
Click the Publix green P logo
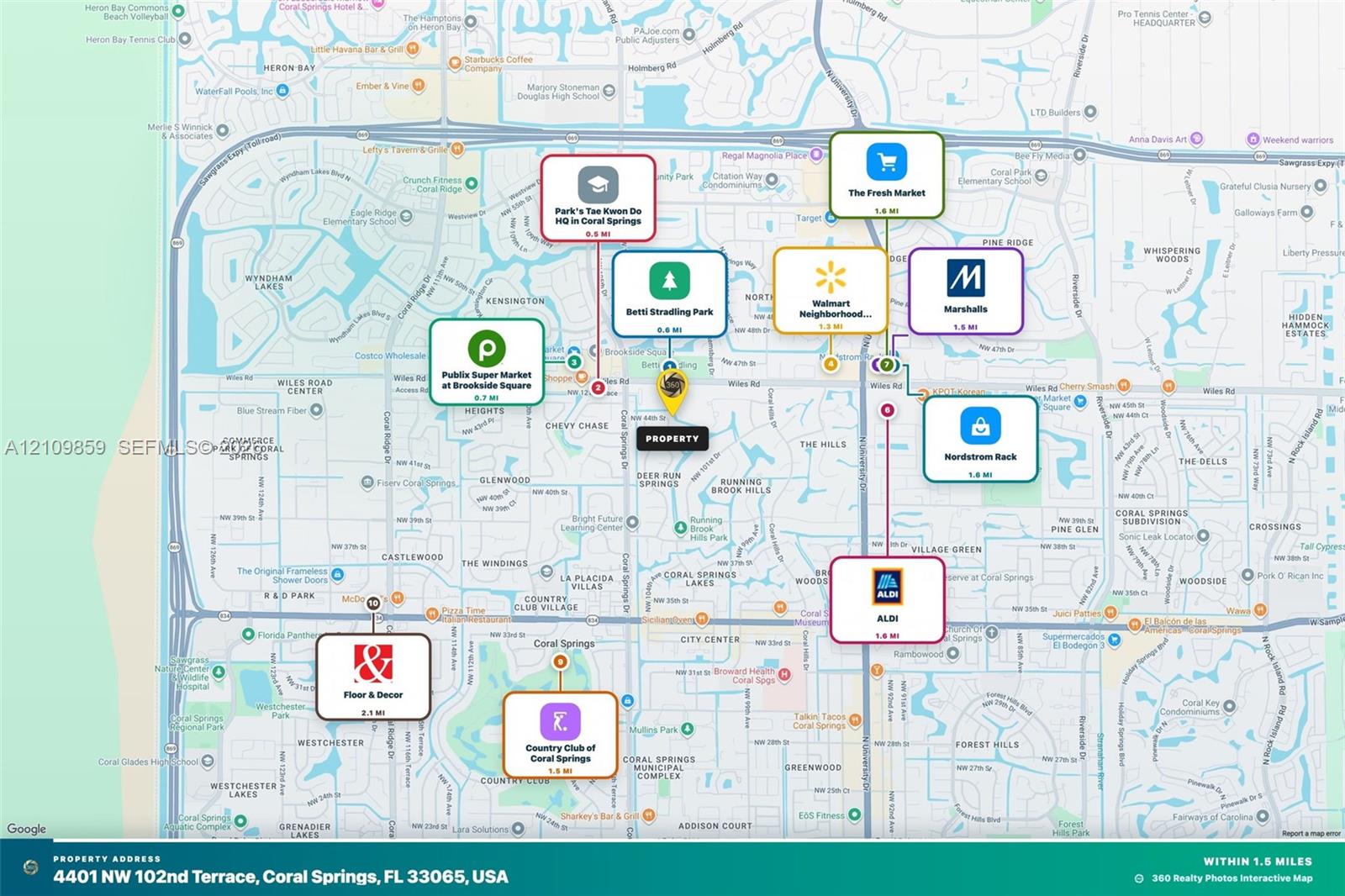[x=487, y=348]
